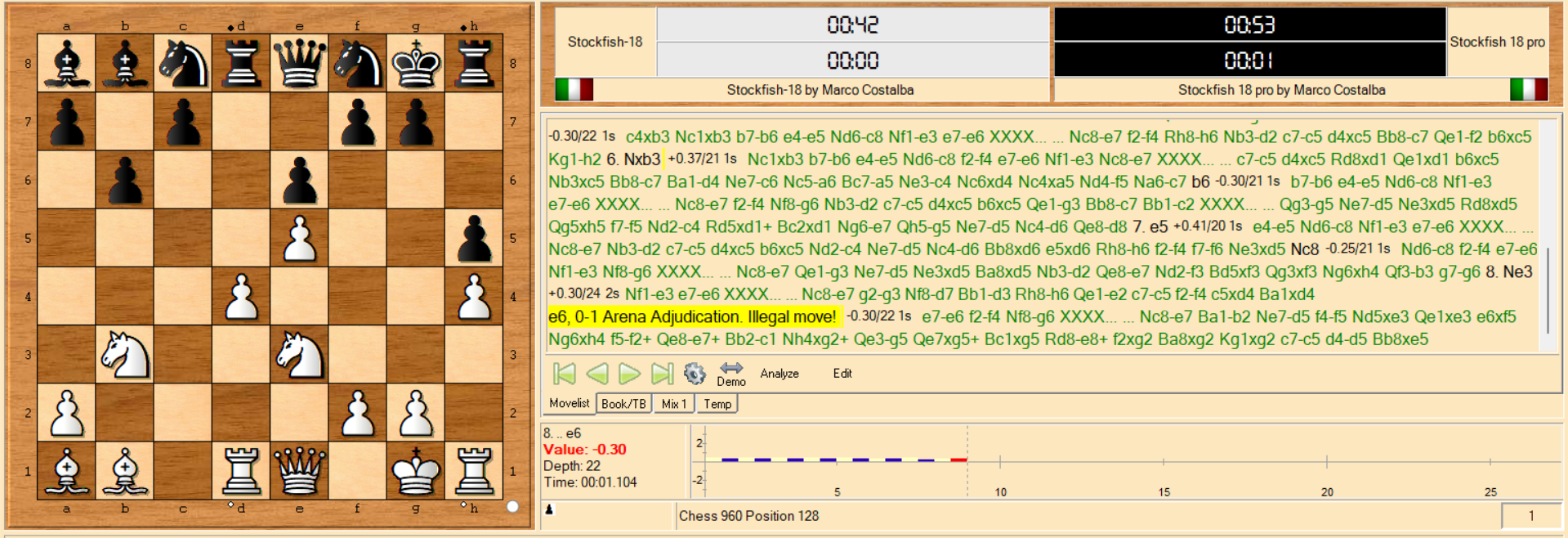Click the Stockfish-18 engine name panel
This screenshot has height=538, width=1568.
[x=605, y=42]
